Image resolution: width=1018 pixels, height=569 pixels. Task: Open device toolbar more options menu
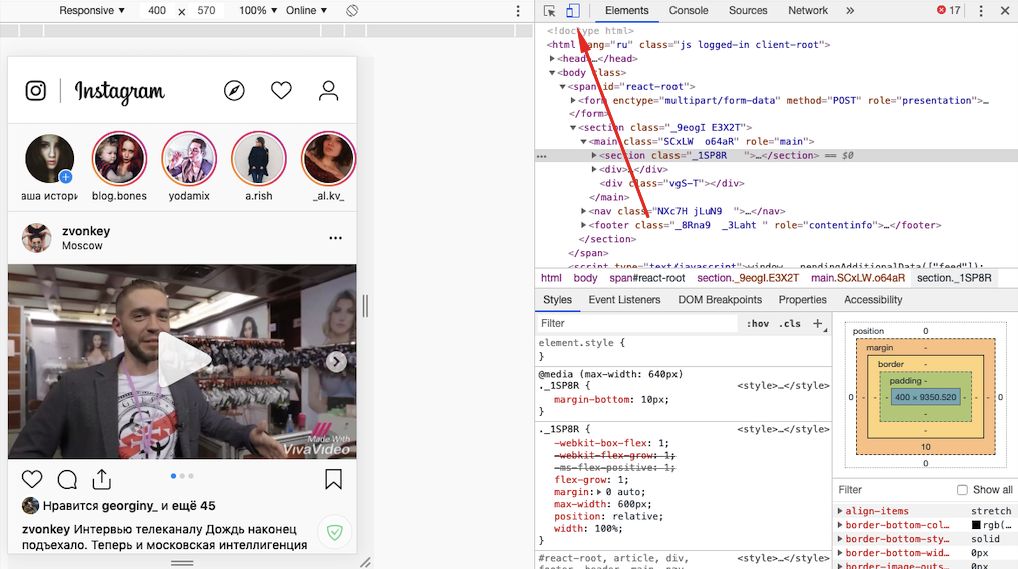(x=517, y=10)
